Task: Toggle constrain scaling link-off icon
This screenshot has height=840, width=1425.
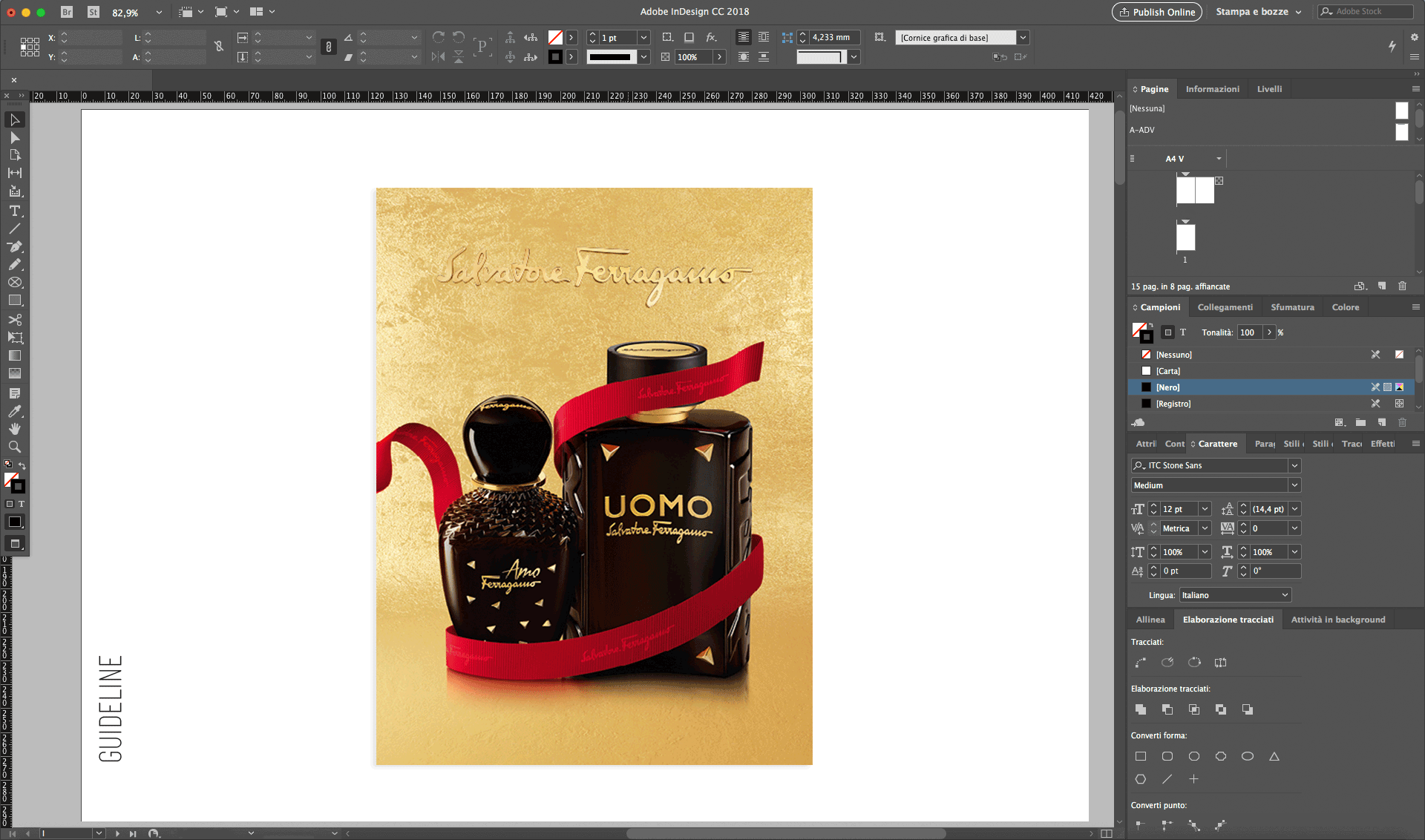Action: point(219,47)
